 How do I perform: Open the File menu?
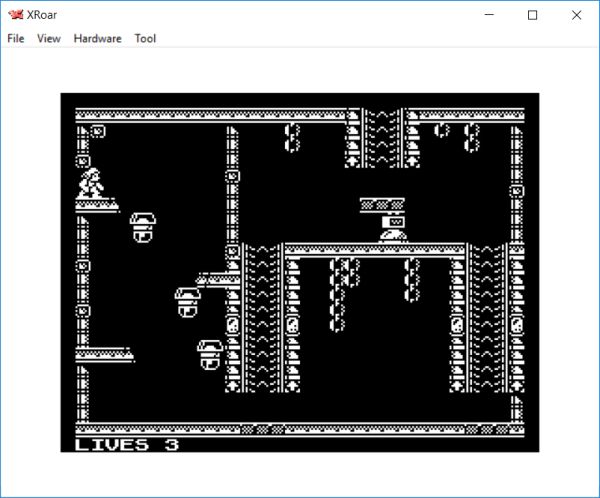[x=15, y=39]
